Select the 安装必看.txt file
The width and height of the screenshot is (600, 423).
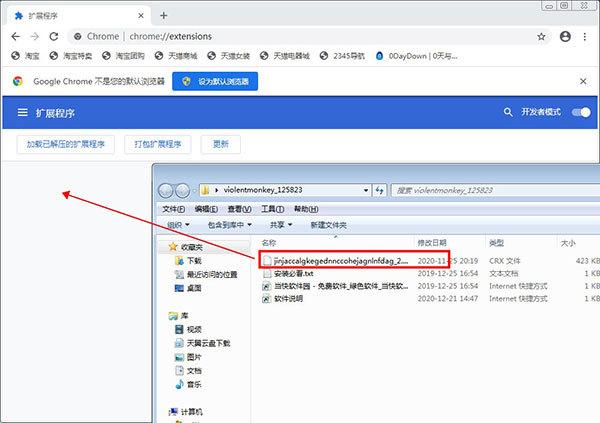click(x=289, y=273)
